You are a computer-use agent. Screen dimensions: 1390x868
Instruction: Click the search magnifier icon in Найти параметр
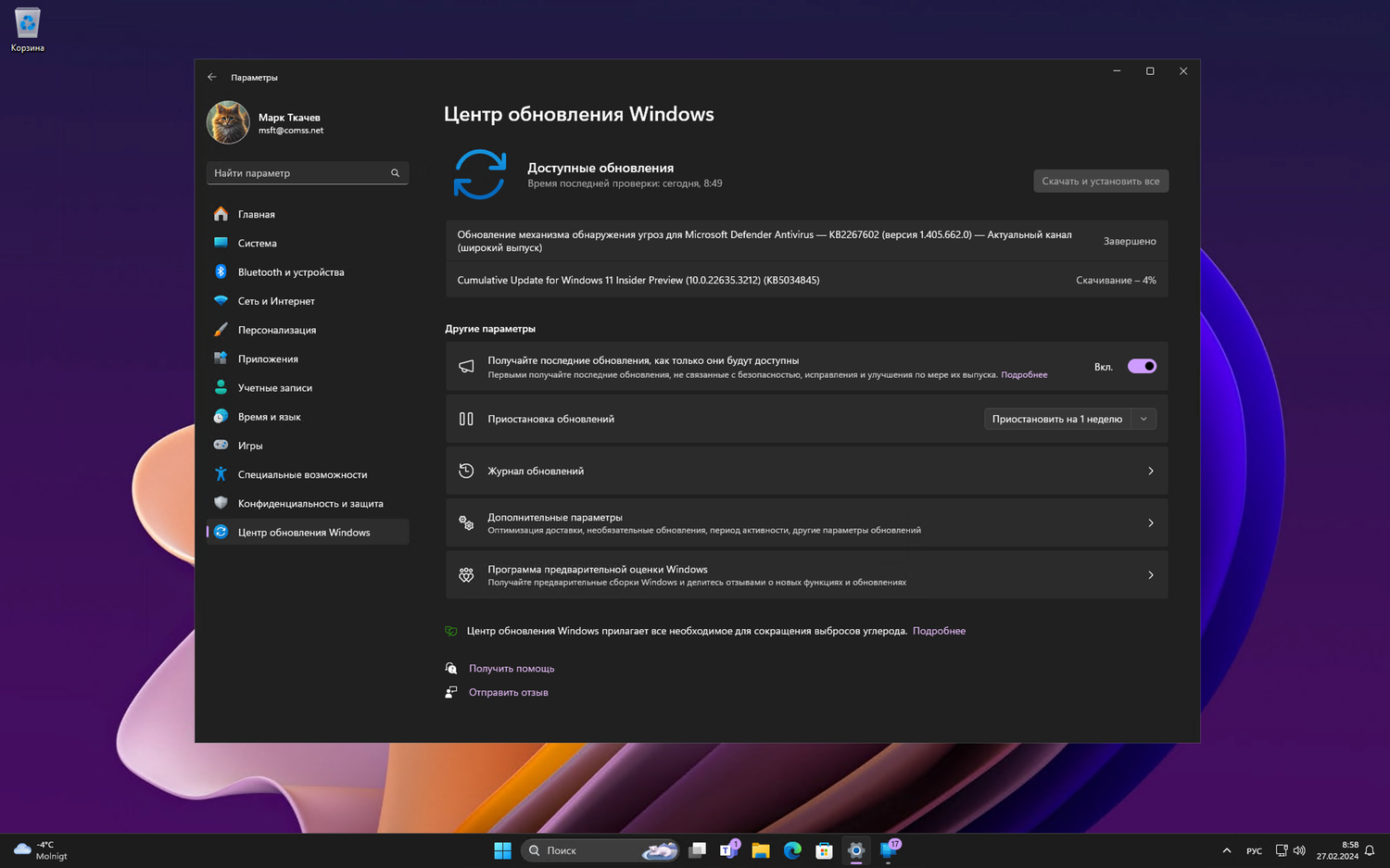pyautogui.click(x=395, y=173)
